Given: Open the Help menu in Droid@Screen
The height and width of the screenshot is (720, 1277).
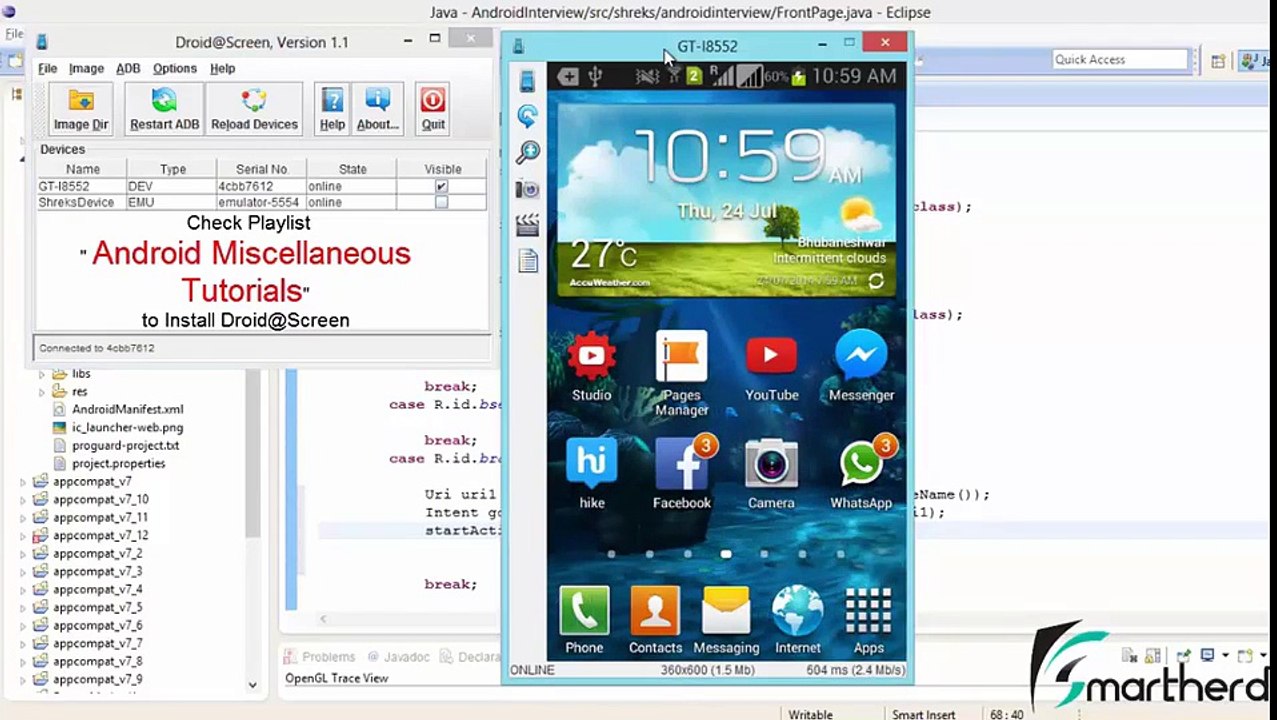Looking at the screenshot, I should point(222,68).
